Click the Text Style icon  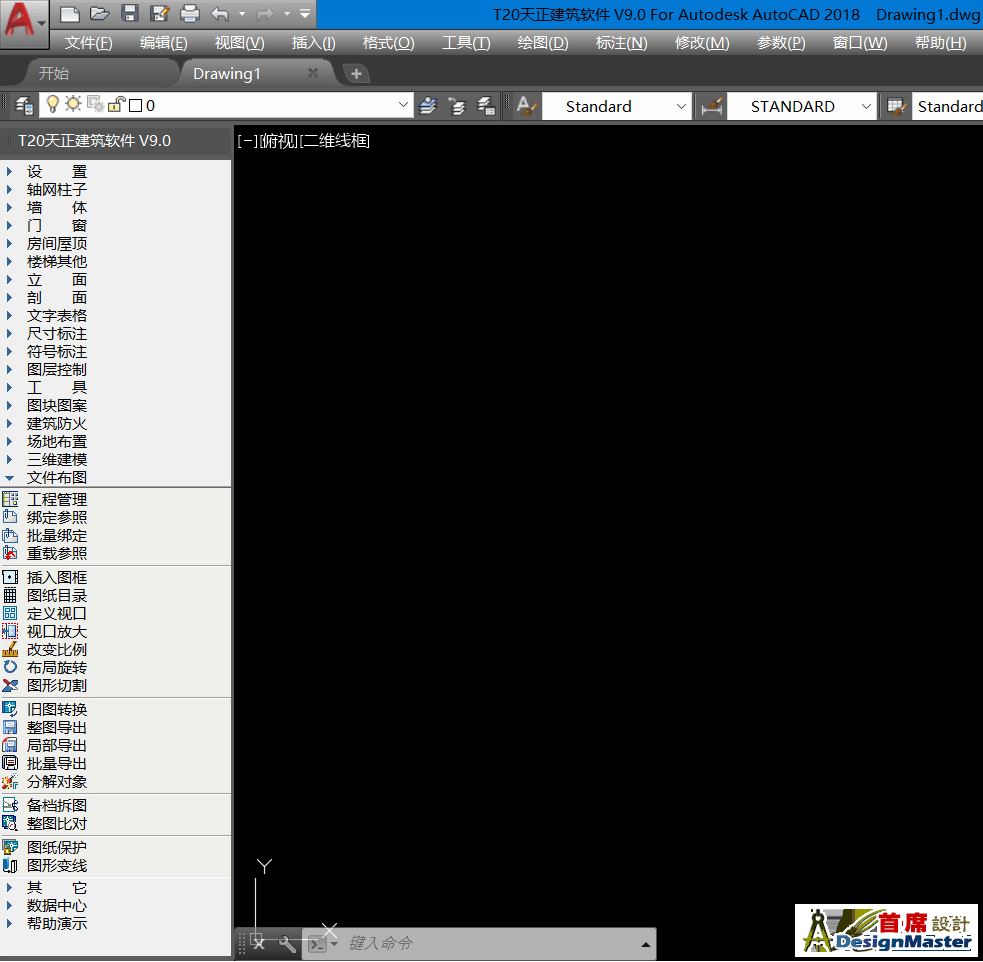point(527,105)
